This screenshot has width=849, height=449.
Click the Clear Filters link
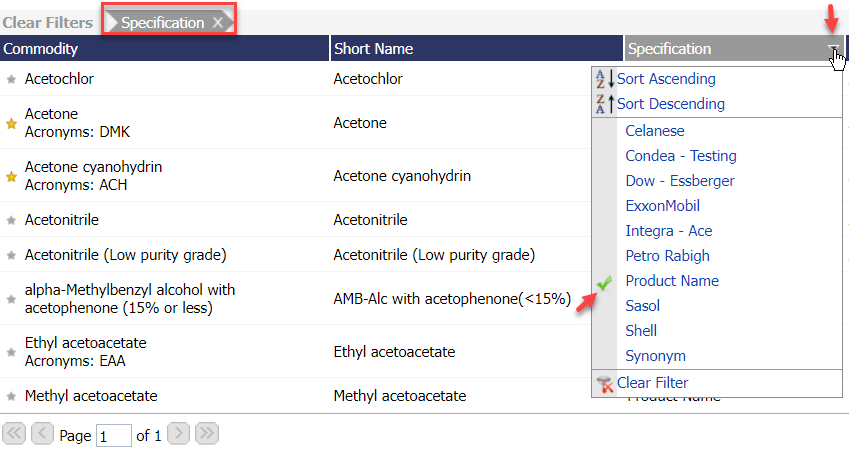(x=48, y=22)
